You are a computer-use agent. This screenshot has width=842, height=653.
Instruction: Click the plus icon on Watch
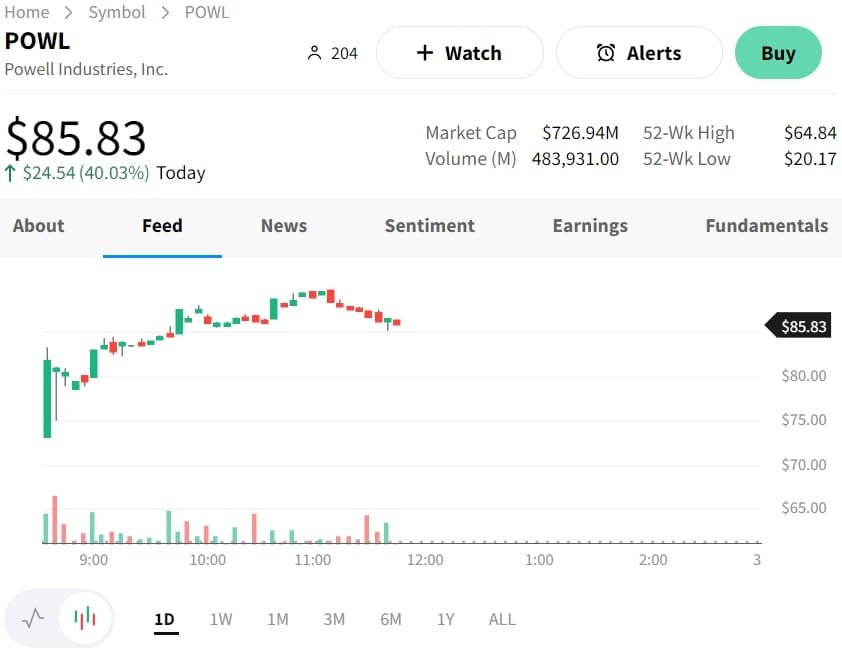coord(424,53)
